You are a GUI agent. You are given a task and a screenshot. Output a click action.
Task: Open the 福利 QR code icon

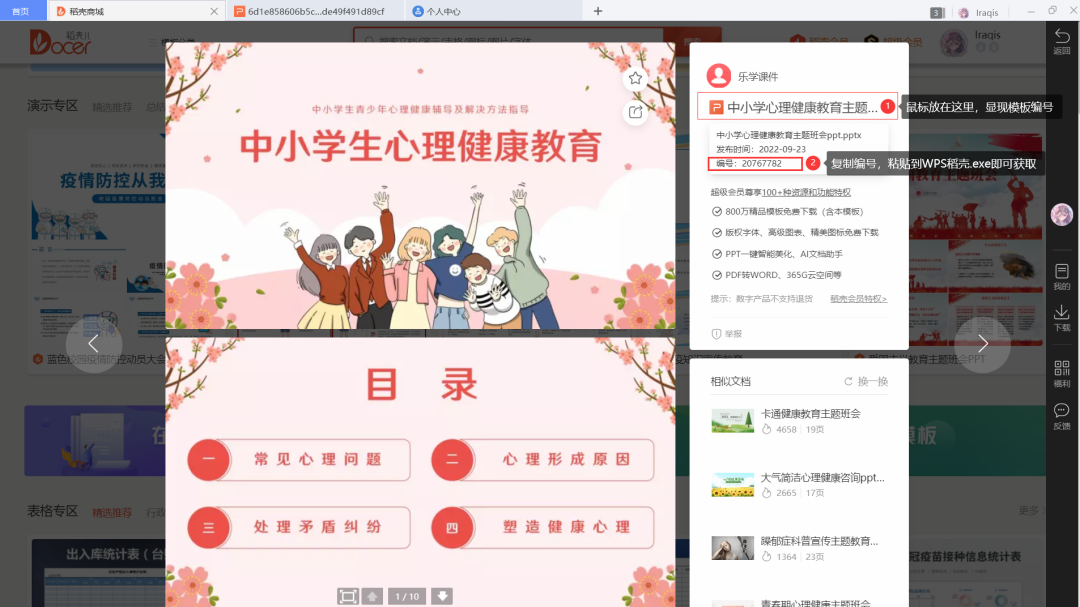tap(1061, 373)
